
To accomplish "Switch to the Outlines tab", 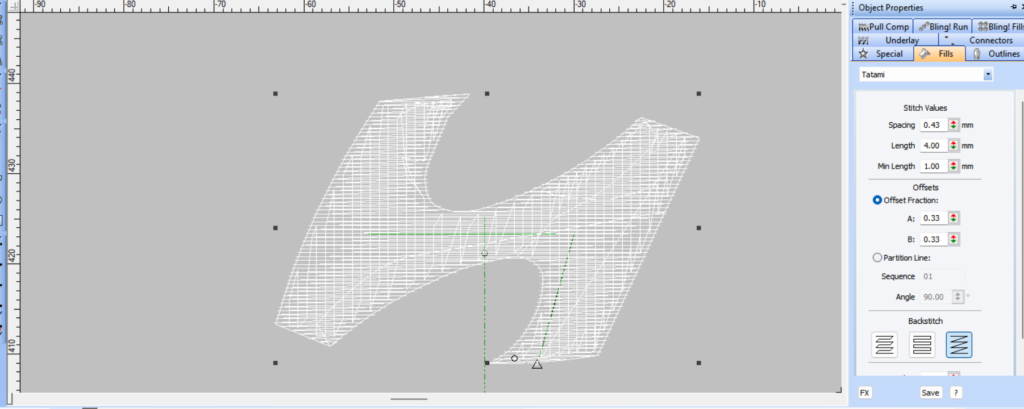I will tap(995, 54).
